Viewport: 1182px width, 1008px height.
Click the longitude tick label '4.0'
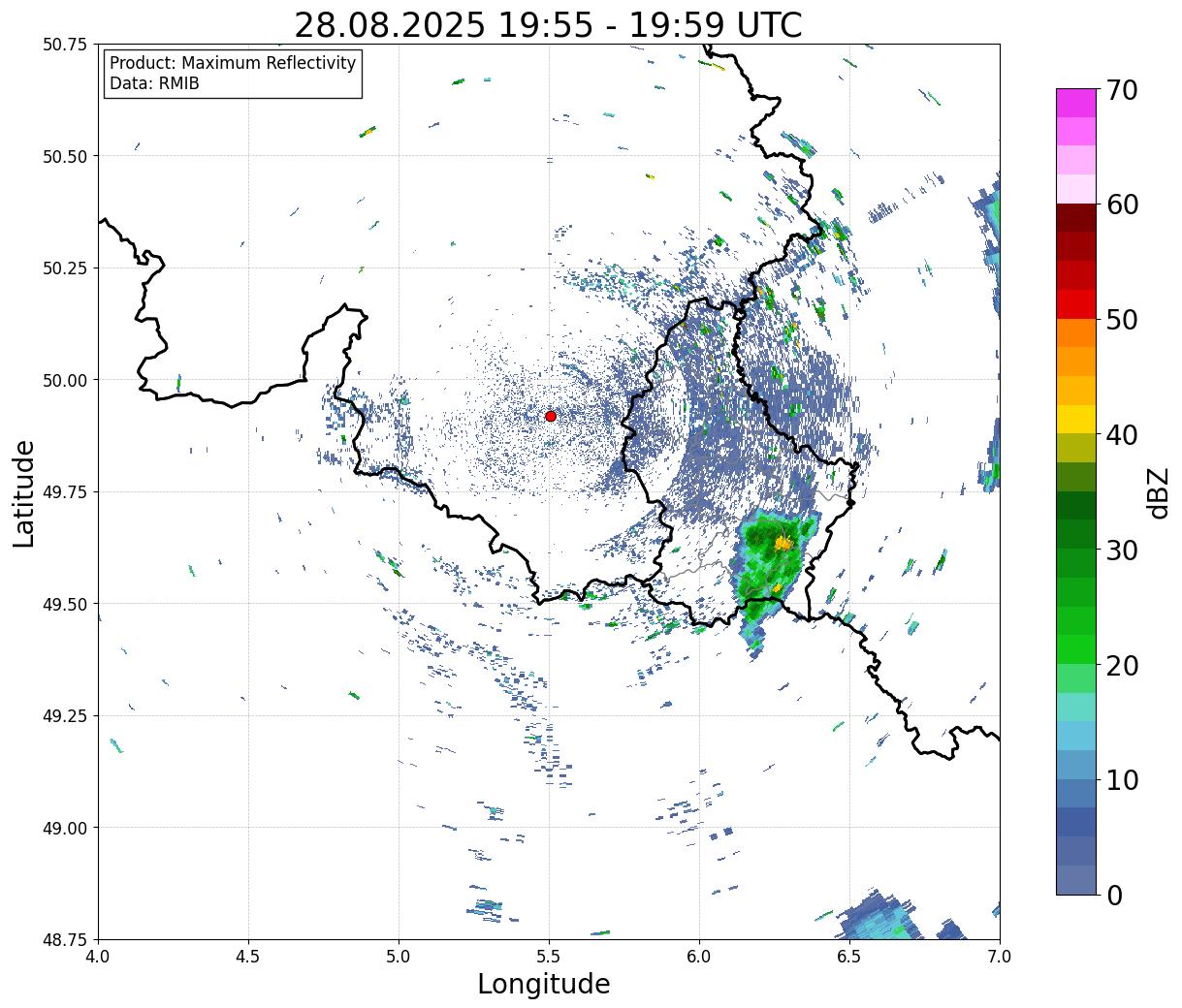[98, 957]
